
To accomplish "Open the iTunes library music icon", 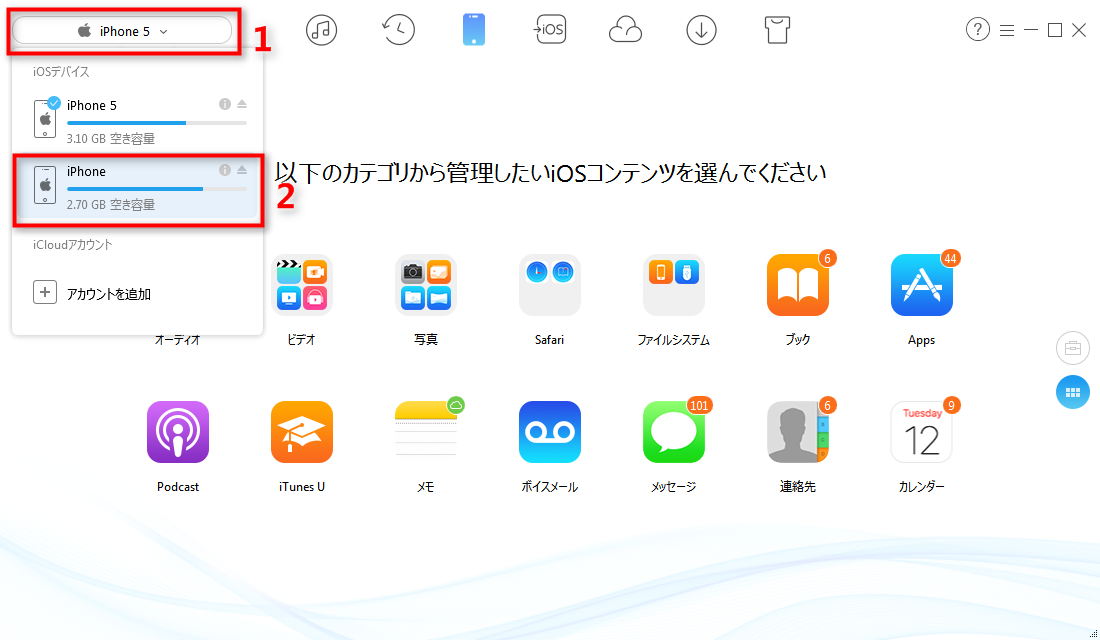I will coord(321,30).
